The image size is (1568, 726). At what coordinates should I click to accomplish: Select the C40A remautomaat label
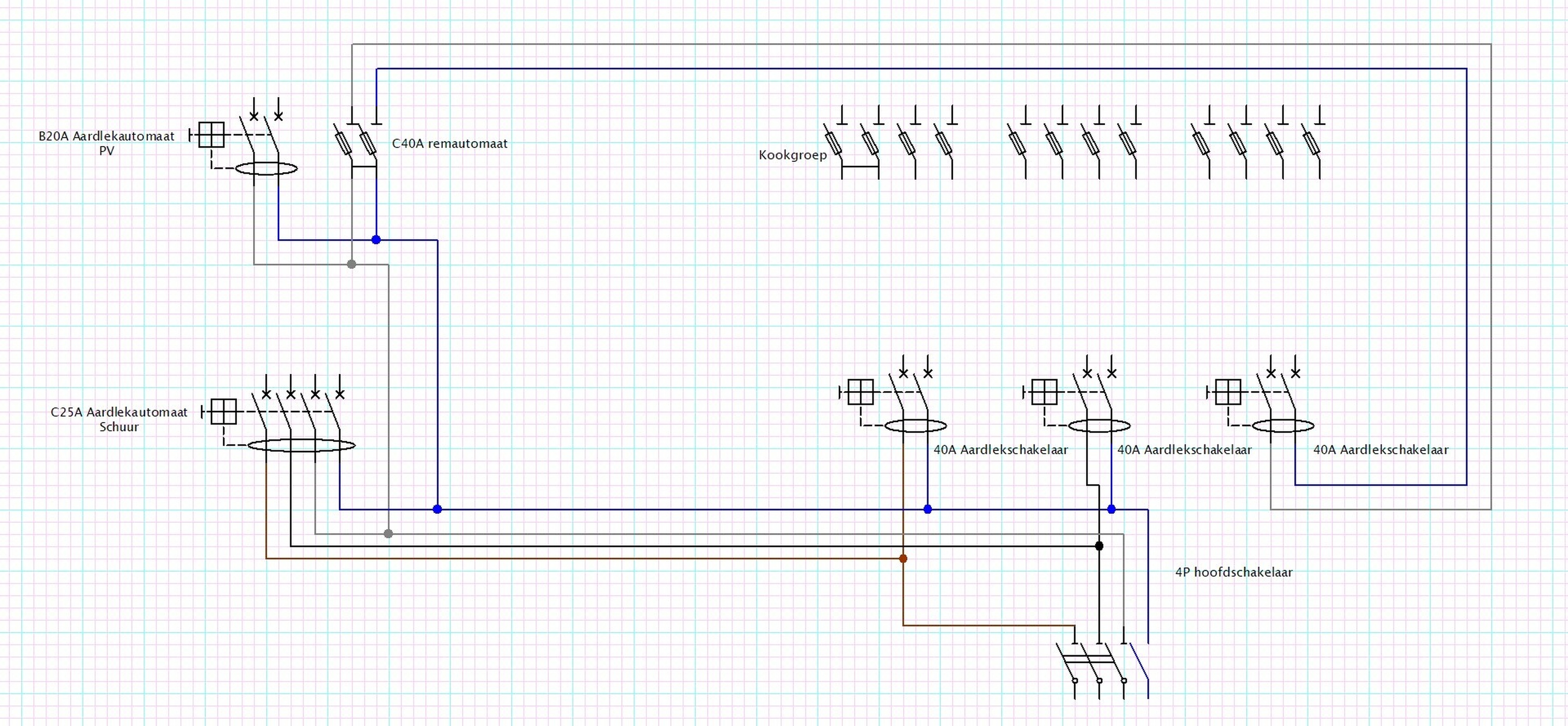click(449, 144)
